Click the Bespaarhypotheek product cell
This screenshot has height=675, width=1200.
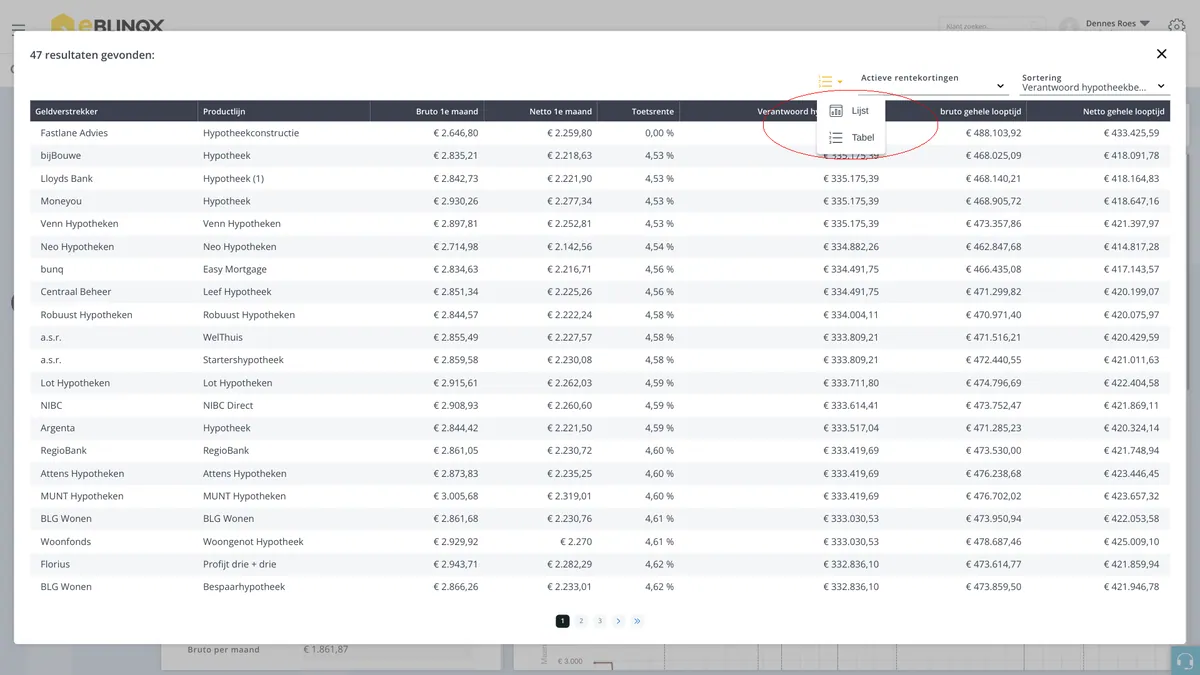[244, 587]
